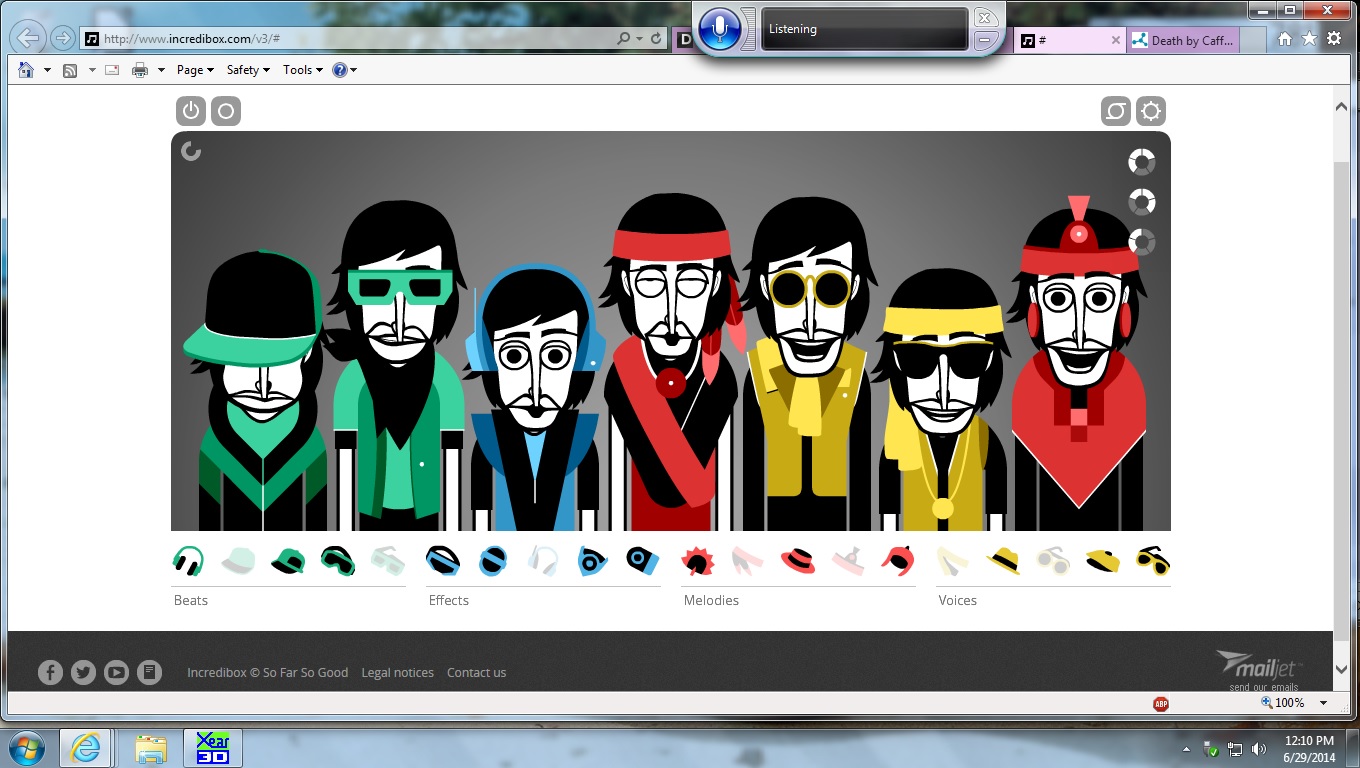
Task: Toggle the speech recognition microphone button
Action: [x=718, y=29]
